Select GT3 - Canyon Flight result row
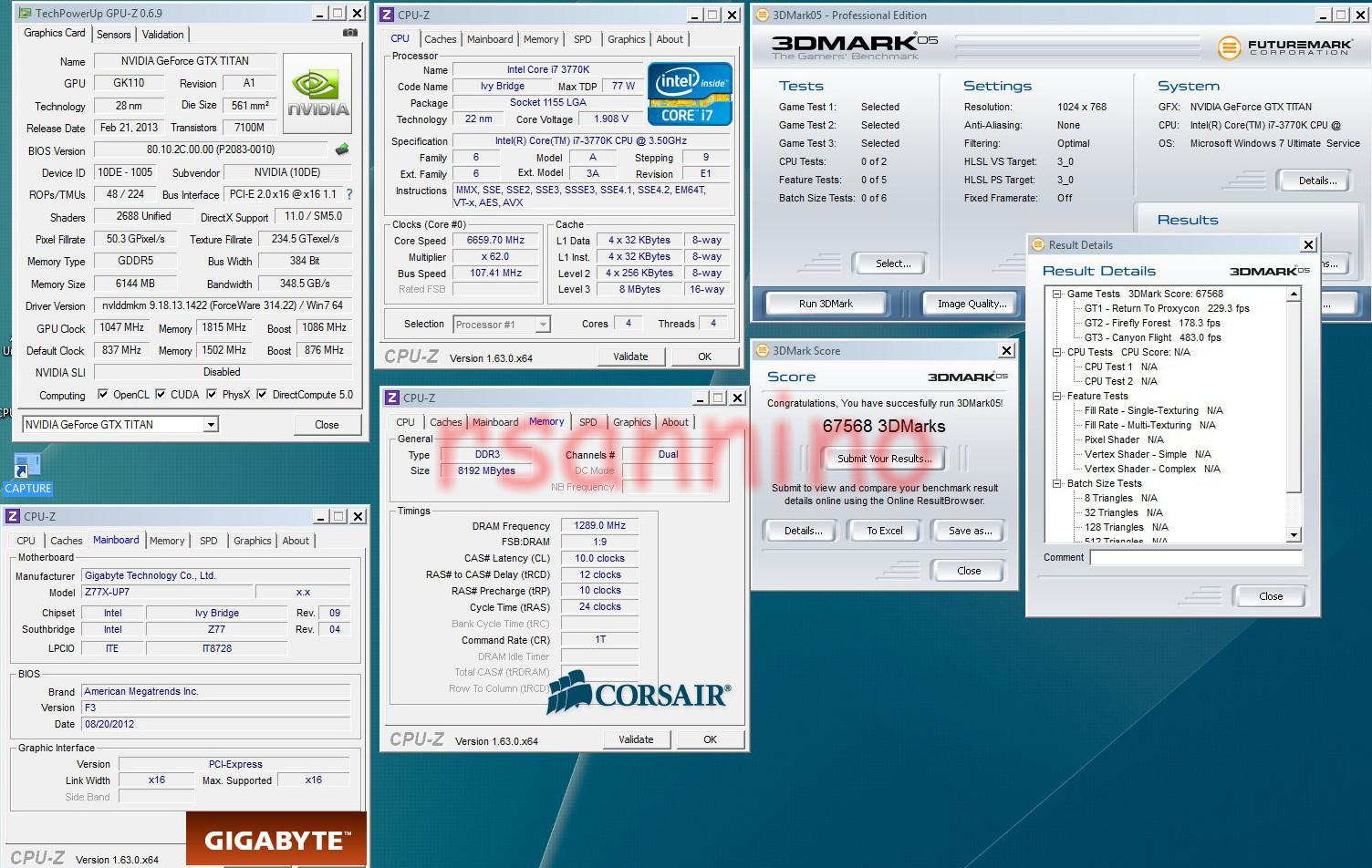Image resolution: width=1372 pixels, height=868 pixels. (1152, 337)
